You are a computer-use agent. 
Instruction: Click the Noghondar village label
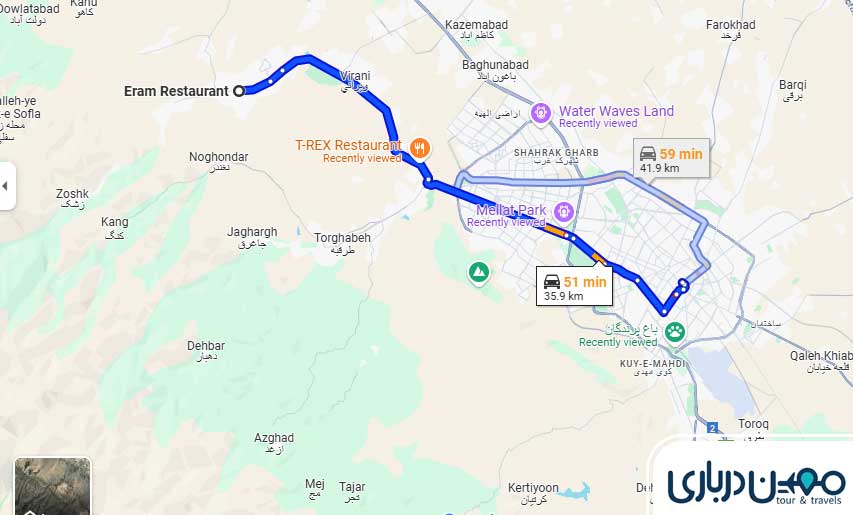pyautogui.click(x=218, y=157)
